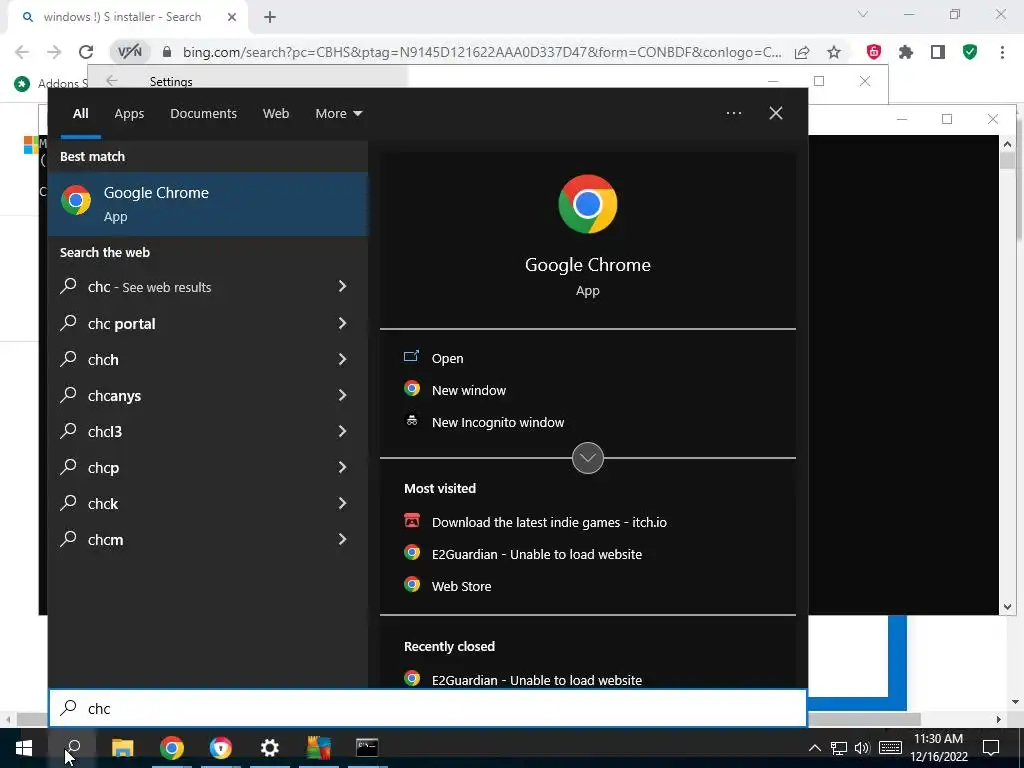Open the green shield extension icon
This screenshot has width=1024, height=768.
970,52
